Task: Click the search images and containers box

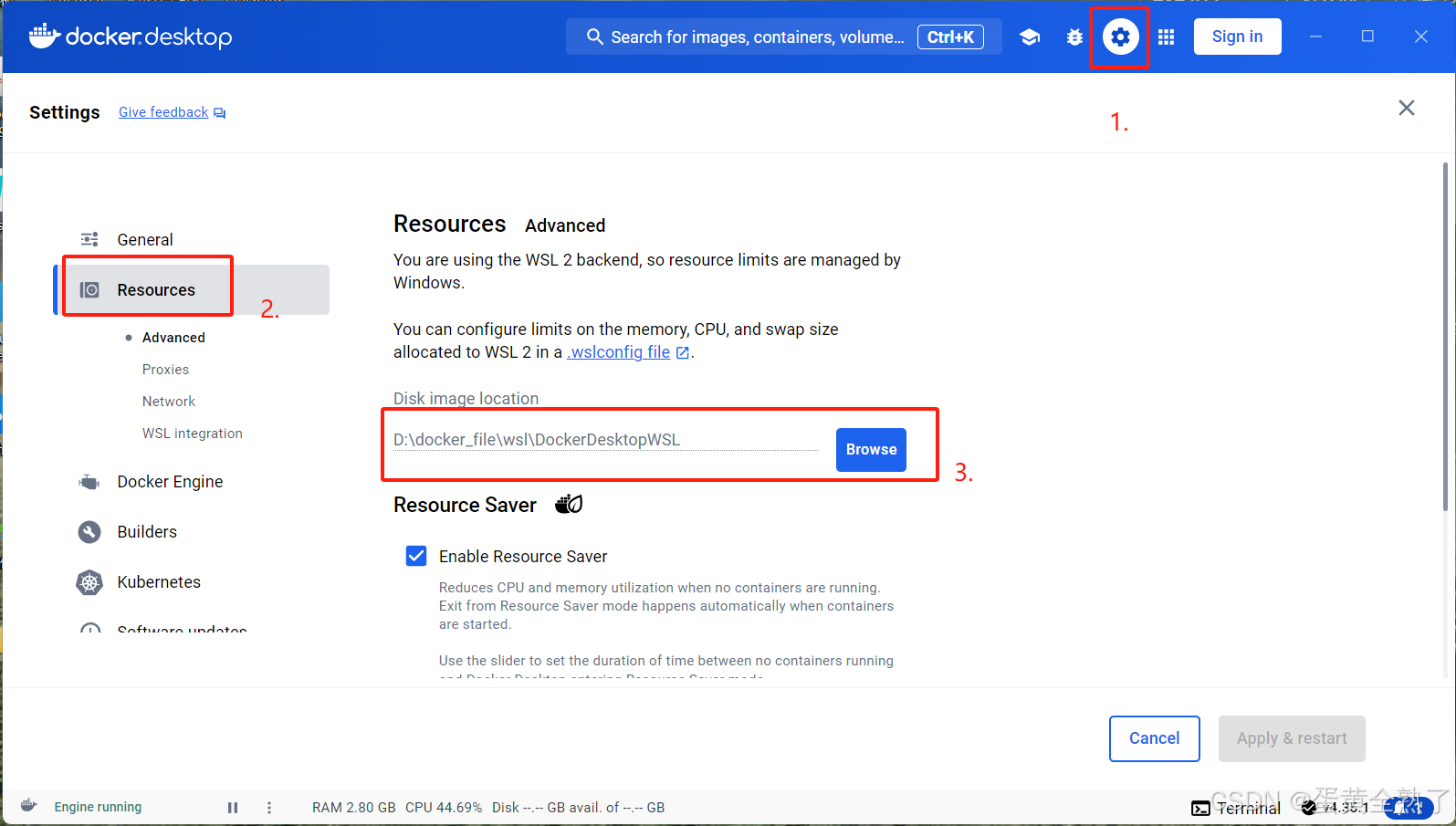Action: coord(783,37)
